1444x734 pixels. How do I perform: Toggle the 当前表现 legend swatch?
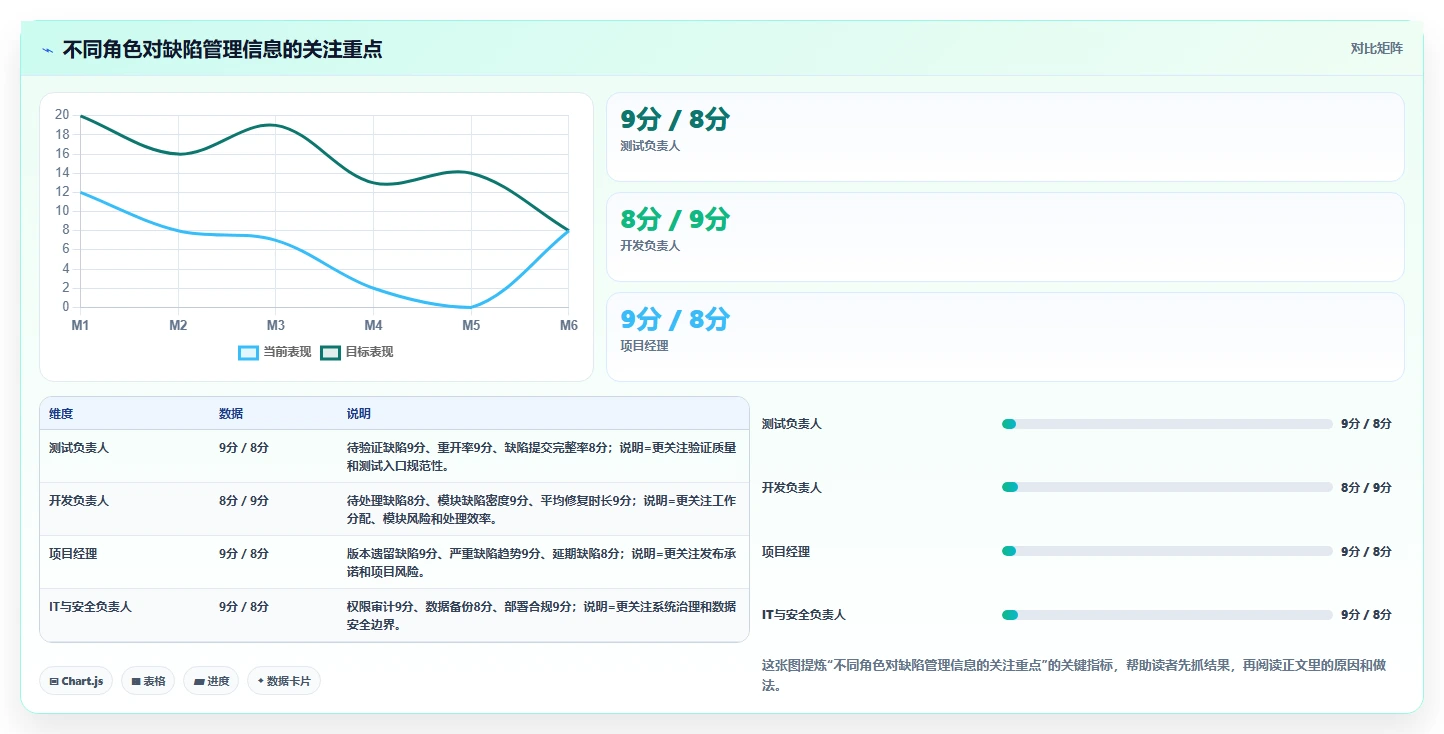click(x=249, y=352)
